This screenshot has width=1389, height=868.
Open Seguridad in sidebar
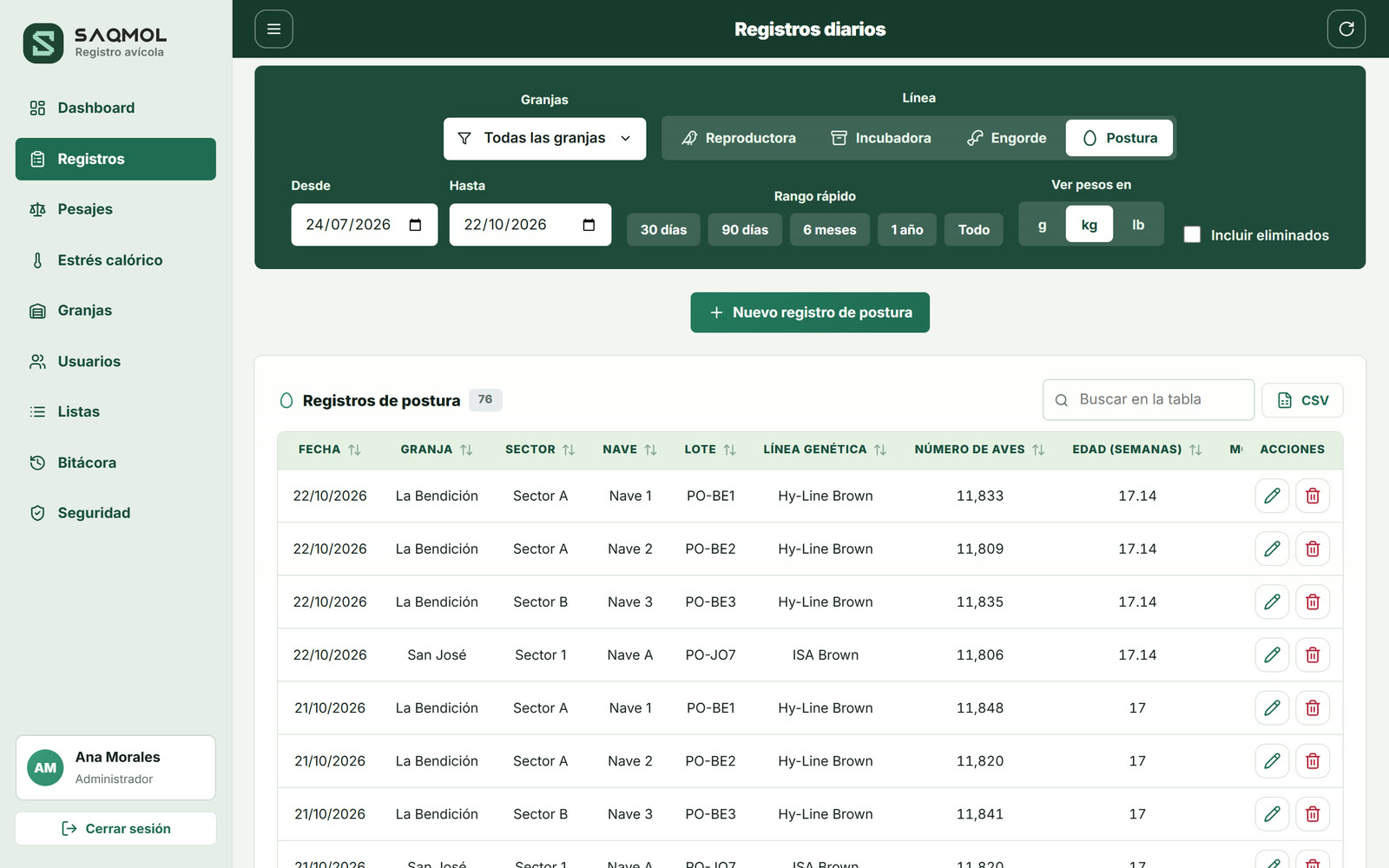pos(115,513)
